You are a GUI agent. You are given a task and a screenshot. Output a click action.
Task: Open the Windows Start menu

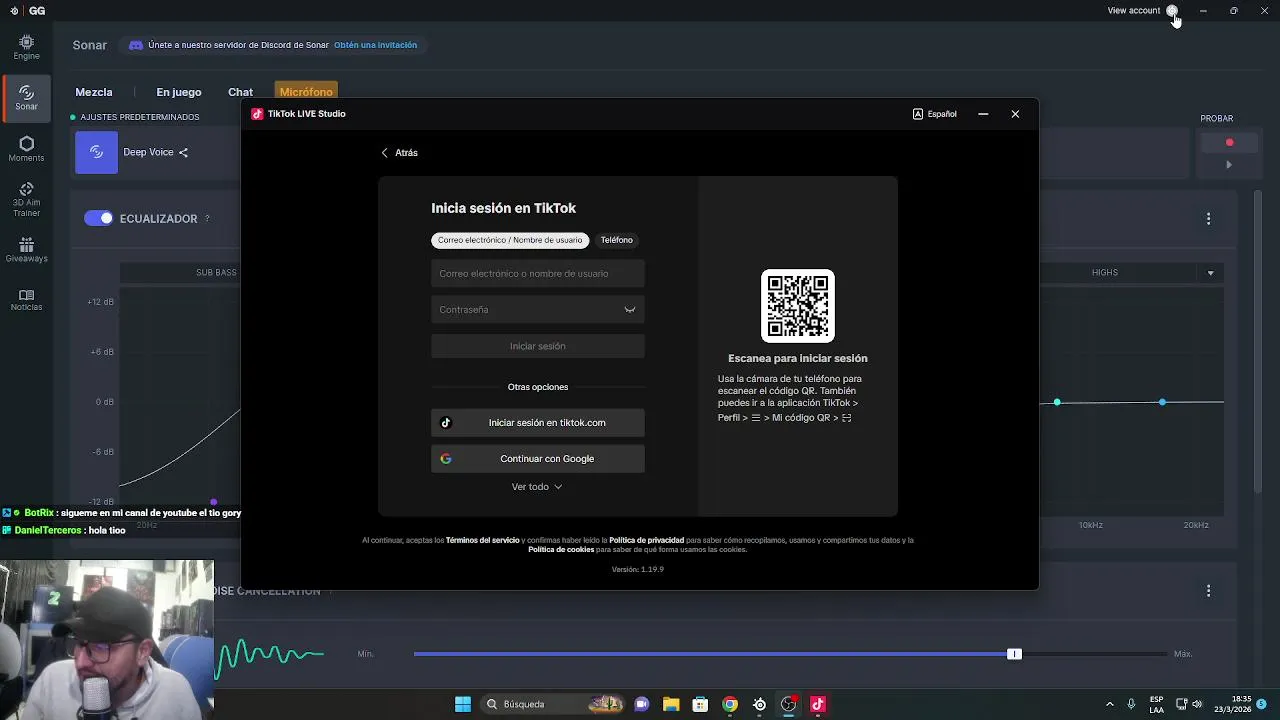click(463, 704)
